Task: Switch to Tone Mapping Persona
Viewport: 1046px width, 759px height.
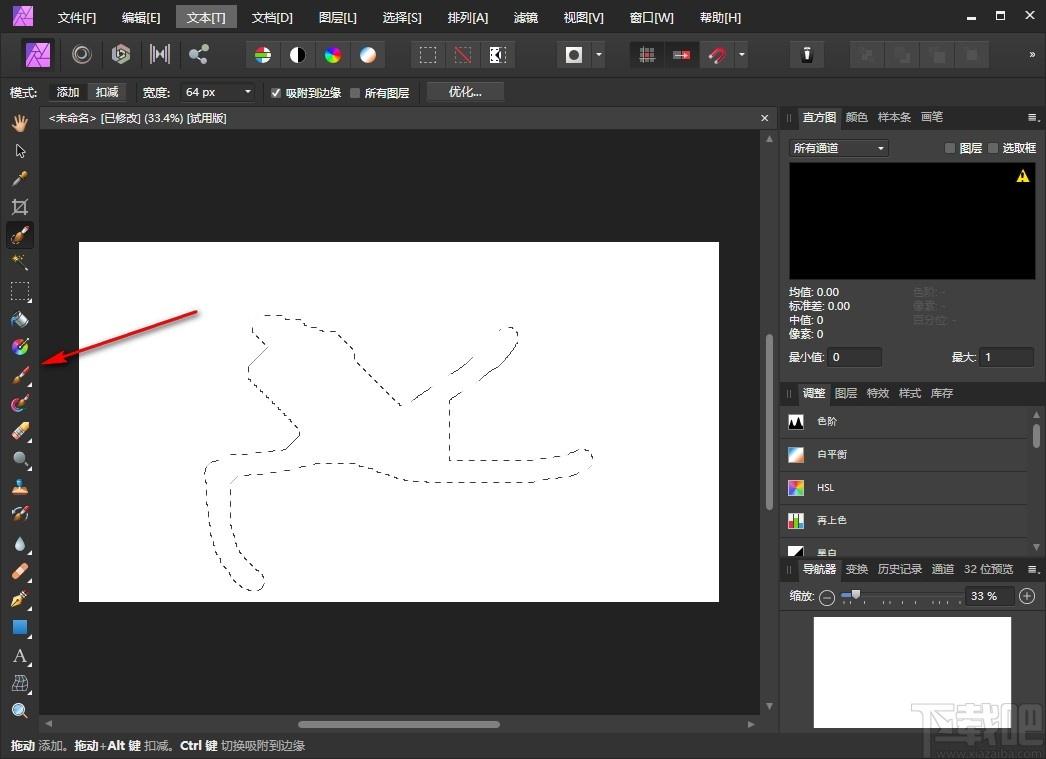Action: [x=159, y=55]
